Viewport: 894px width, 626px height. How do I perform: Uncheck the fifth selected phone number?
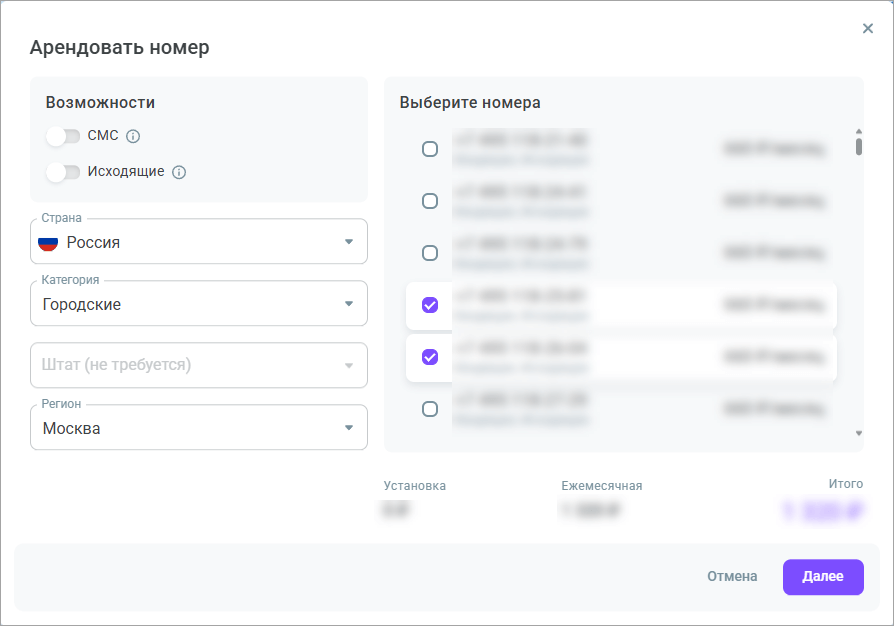coord(430,357)
